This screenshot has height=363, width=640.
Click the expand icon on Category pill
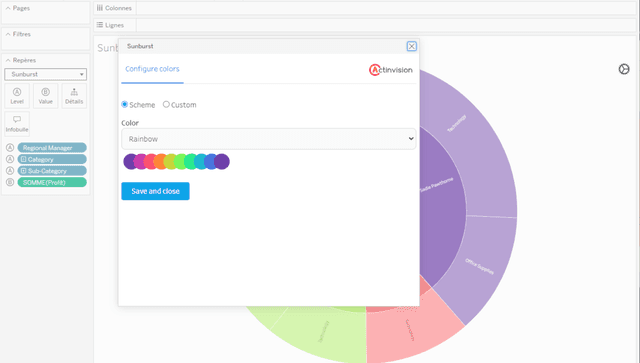pos(24,159)
